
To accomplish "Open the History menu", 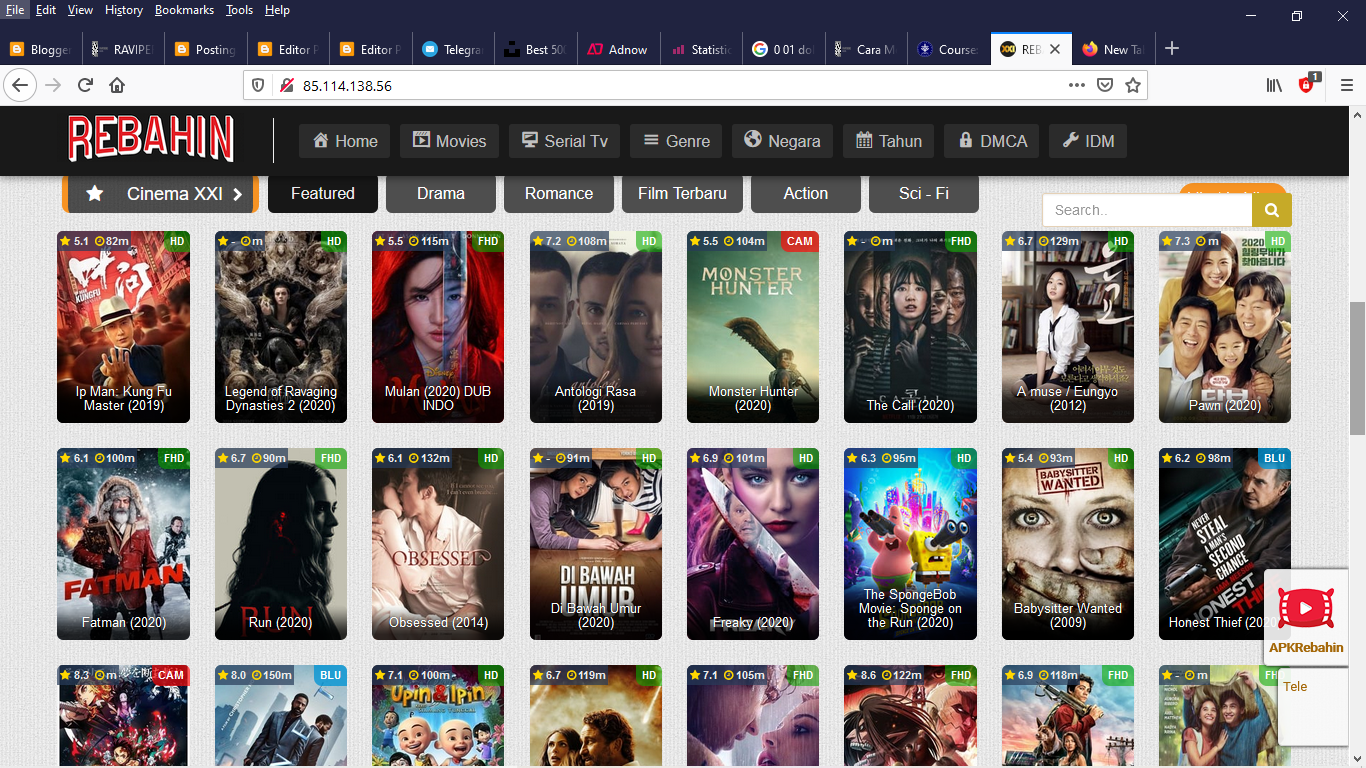I will (124, 10).
